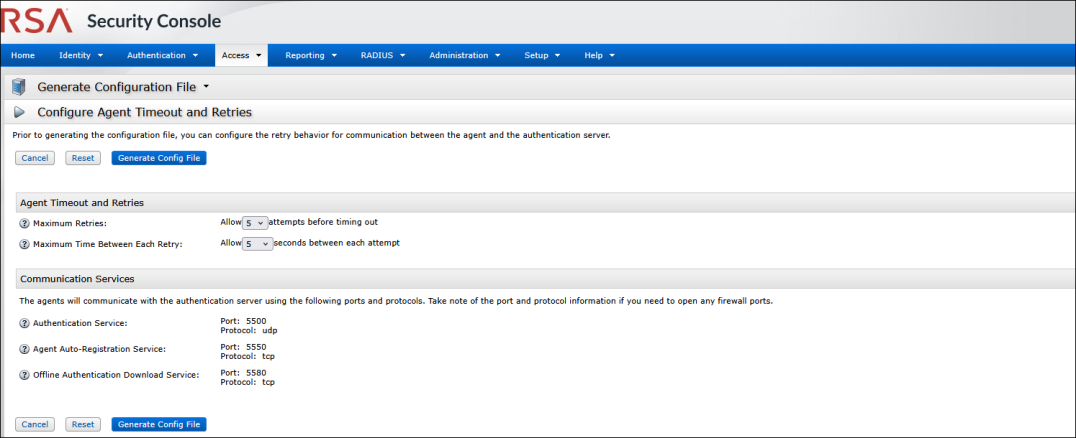Open help icon for Maximum Retries
The image size is (1076, 438).
(25, 223)
